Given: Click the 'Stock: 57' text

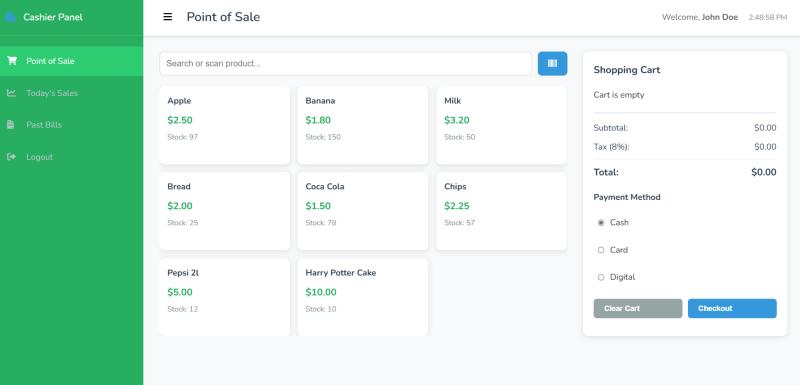Looking at the screenshot, I should pos(460,223).
